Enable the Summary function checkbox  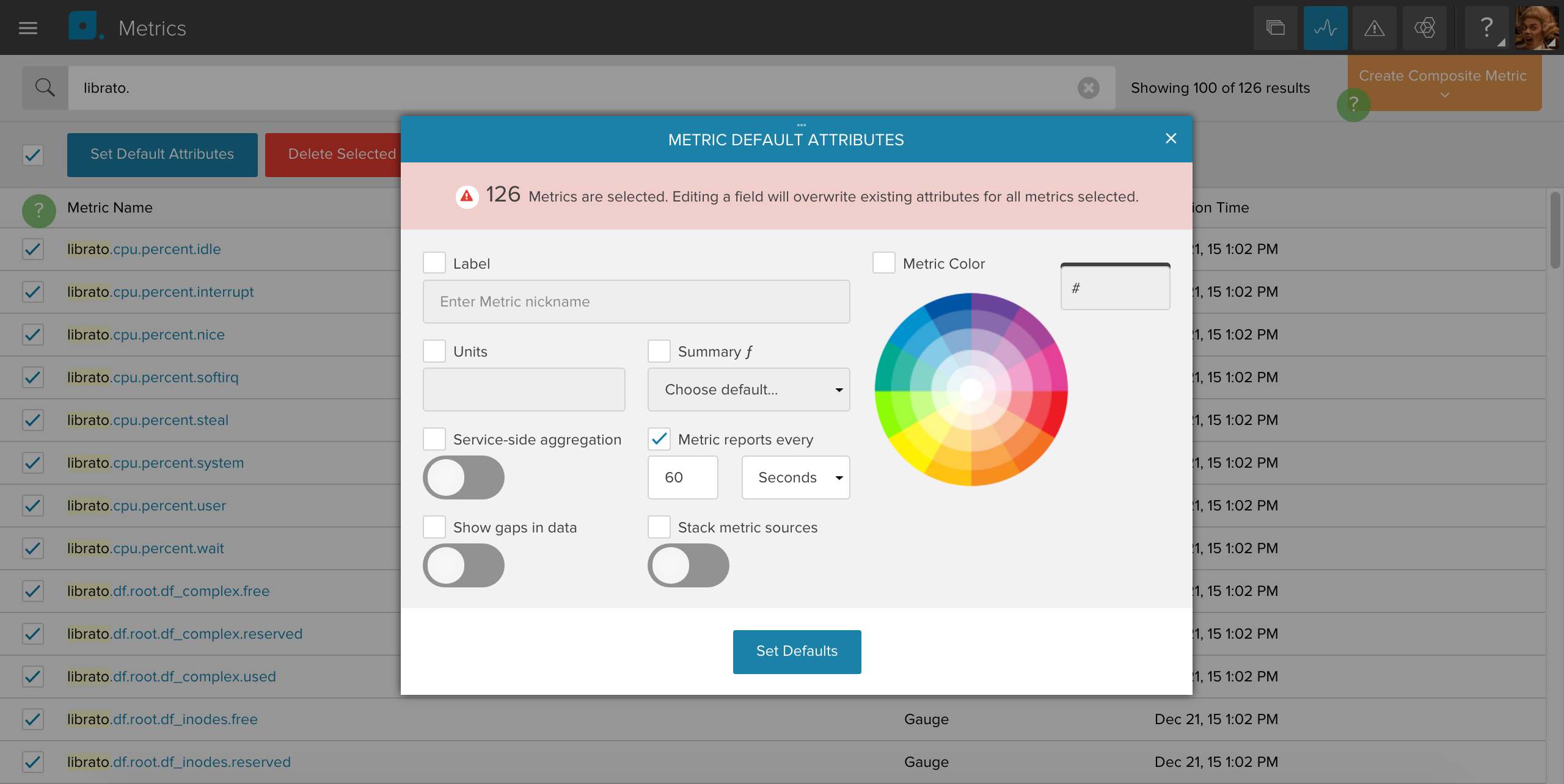[659, 350]
